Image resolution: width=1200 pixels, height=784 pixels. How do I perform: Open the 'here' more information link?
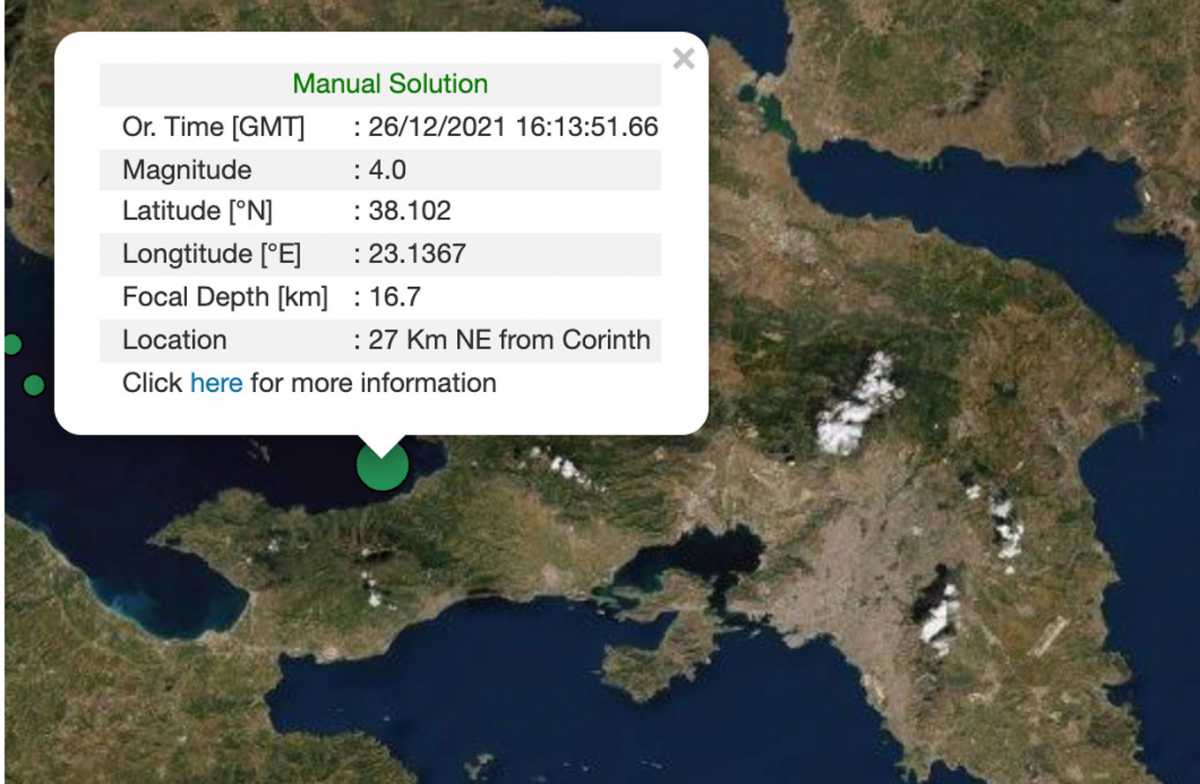216,383
